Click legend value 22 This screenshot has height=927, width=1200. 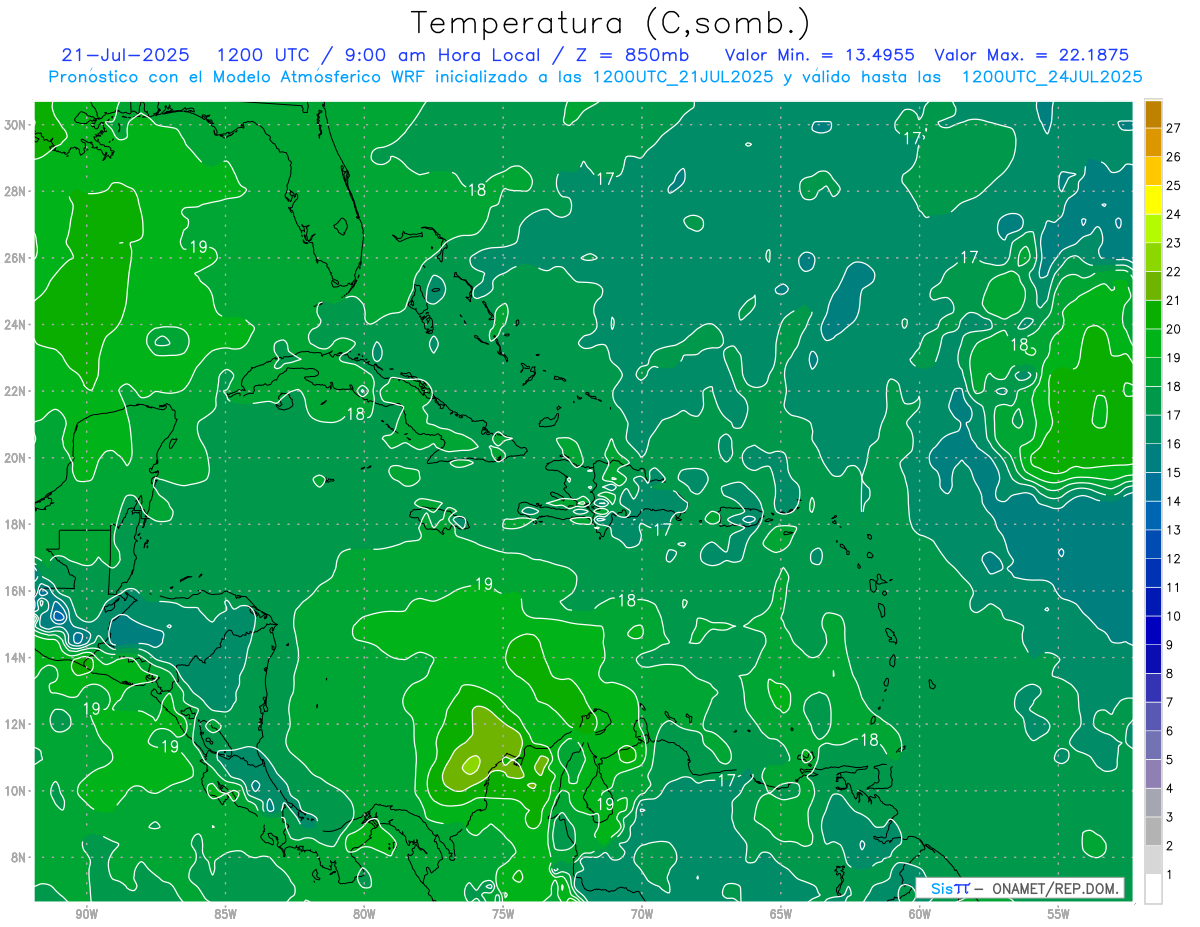(x=1174, y=272)
